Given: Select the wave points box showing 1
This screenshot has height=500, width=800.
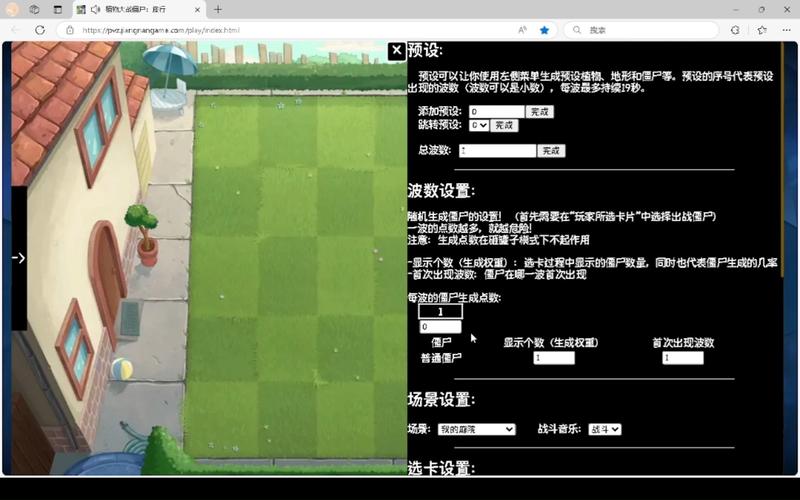Looking at the screenshot, I should point(440,311).
